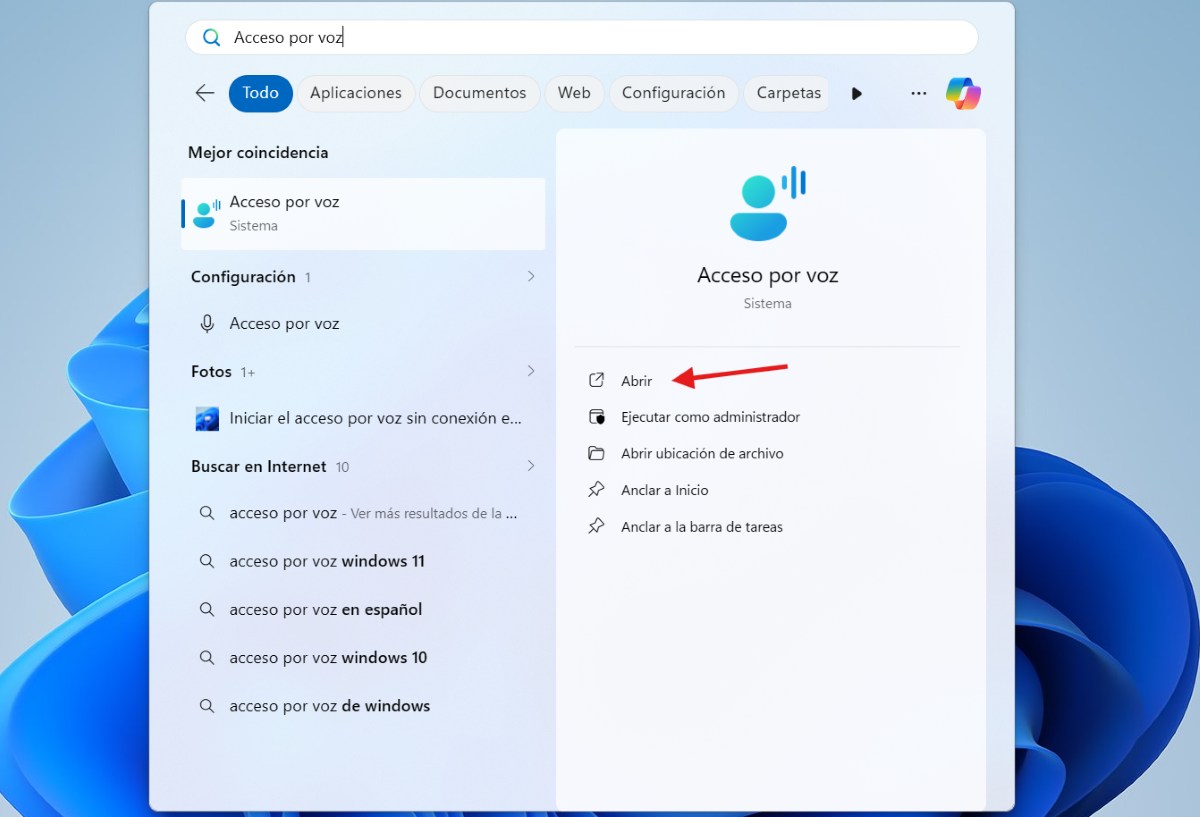Screen dimensions: 1200x817
Task: Click the microphone icon next to Acceso por voz
Action: tap(206, 323)
